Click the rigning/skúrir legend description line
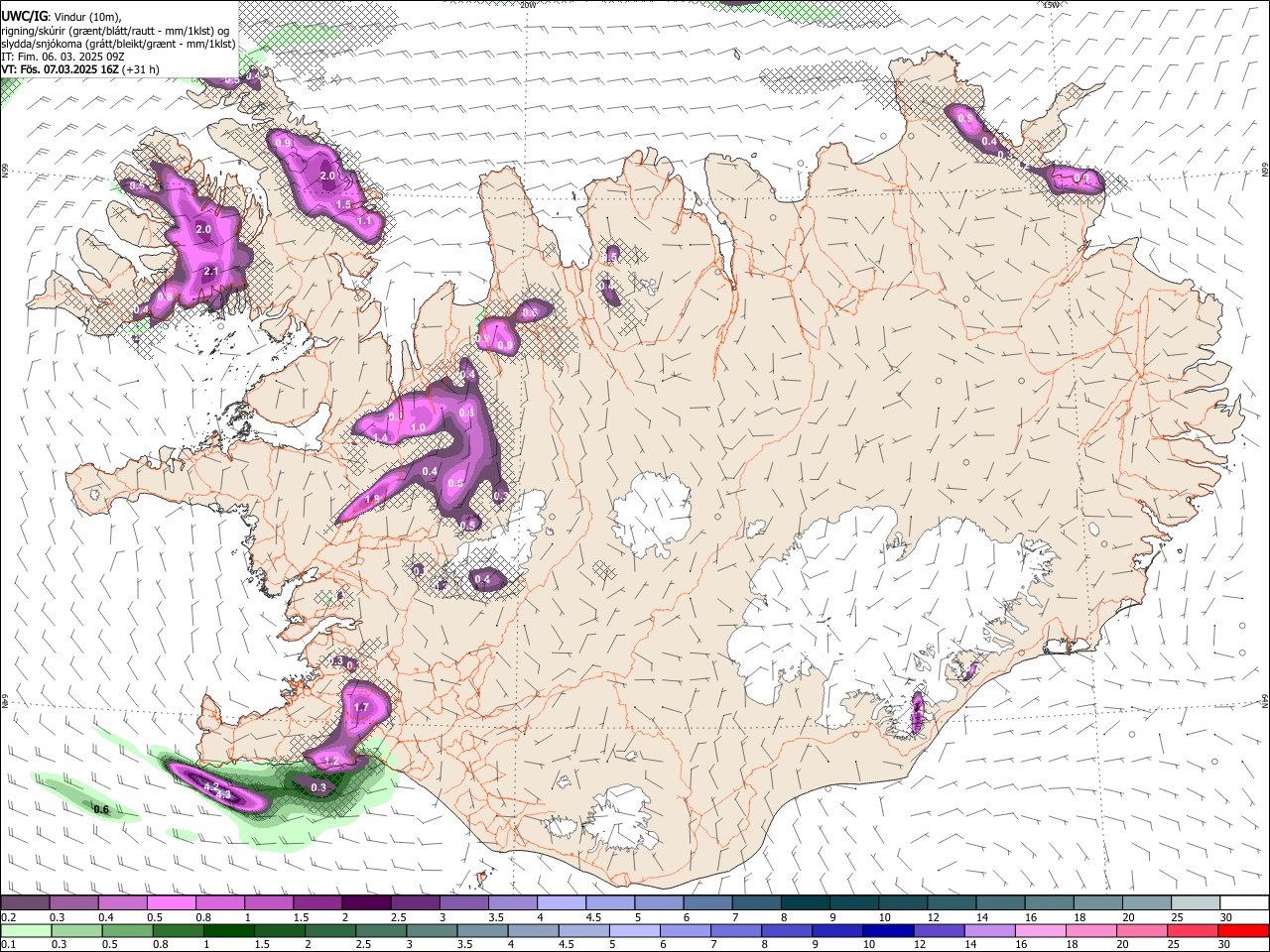This screenshot has height=952, width=1270. [115, 31]
